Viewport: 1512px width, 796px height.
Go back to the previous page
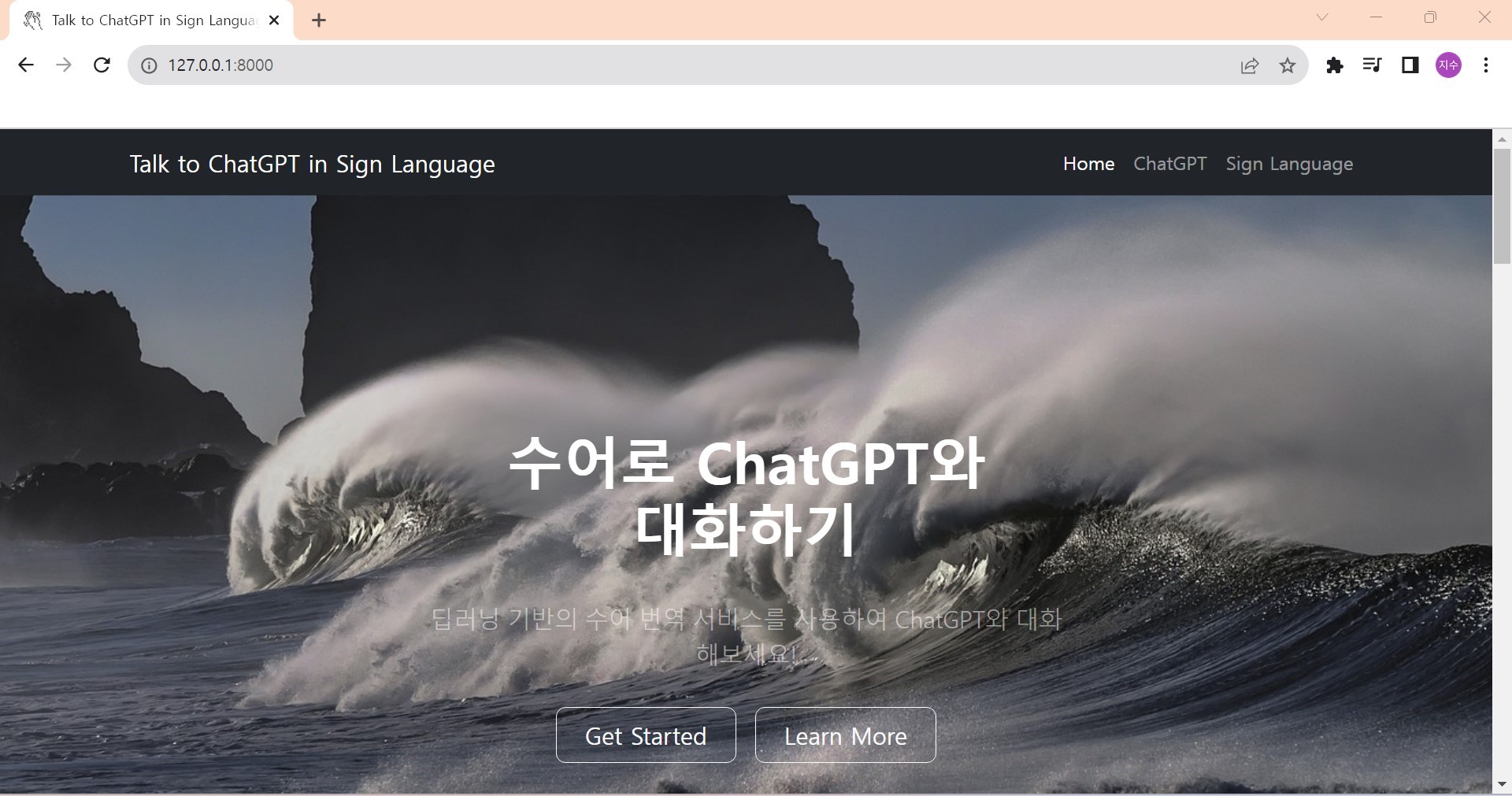[x=26, y=65]
